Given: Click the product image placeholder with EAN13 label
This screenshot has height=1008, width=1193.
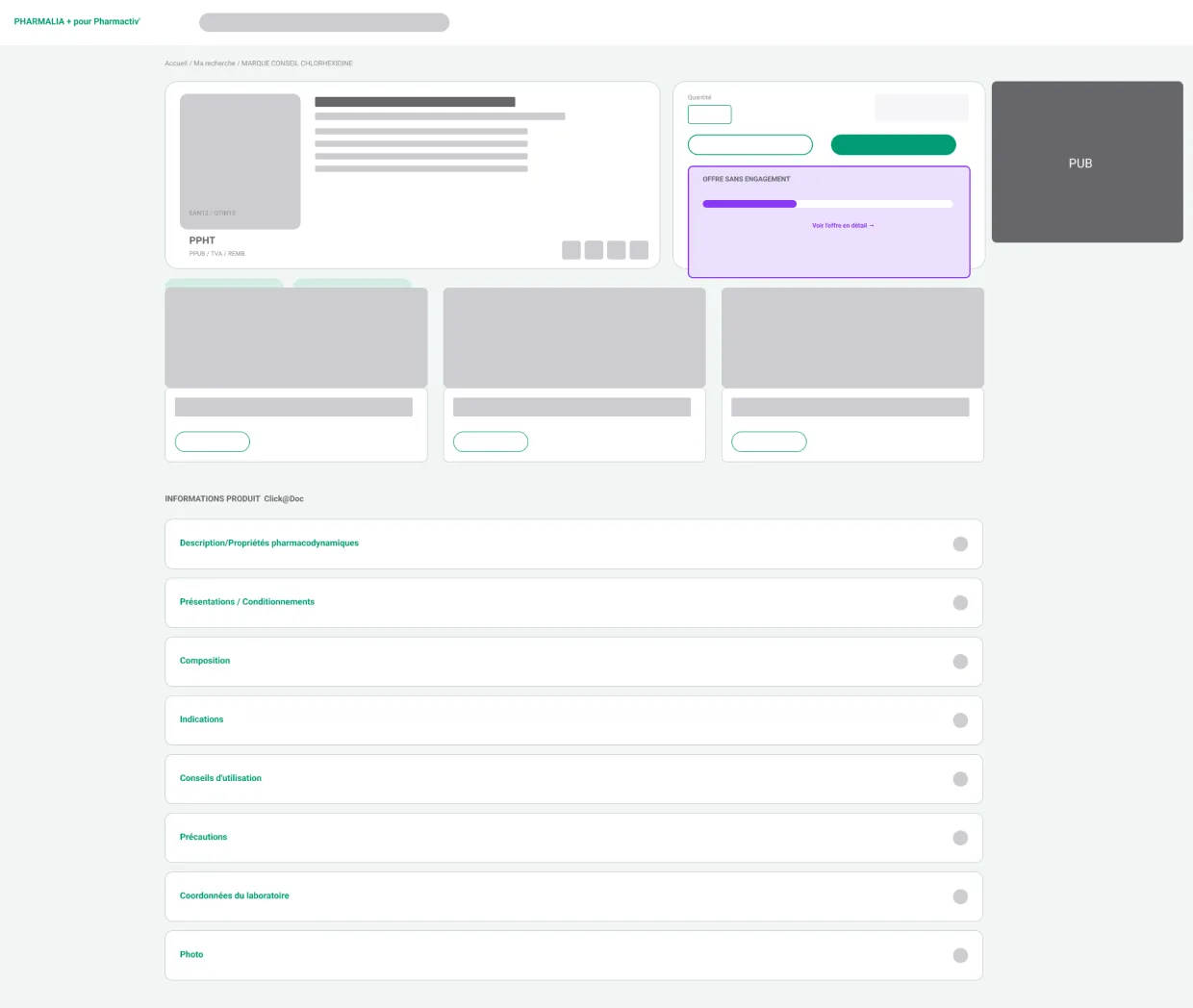Looking at the screenshot, I should (x=241, y=162).
